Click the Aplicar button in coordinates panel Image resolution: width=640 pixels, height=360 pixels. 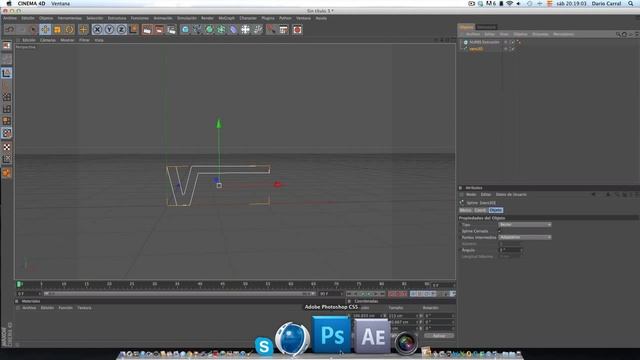tap(439, 336)
